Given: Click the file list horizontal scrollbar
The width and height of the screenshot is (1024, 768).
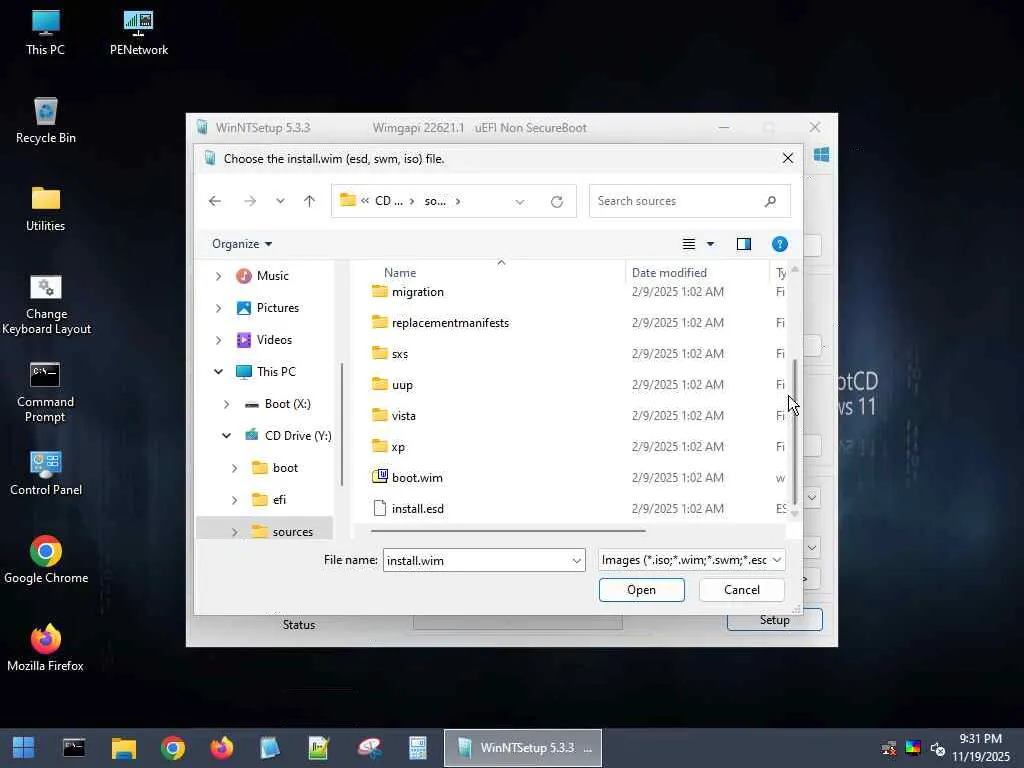Looking at the screenshot, I should (508, 531).
